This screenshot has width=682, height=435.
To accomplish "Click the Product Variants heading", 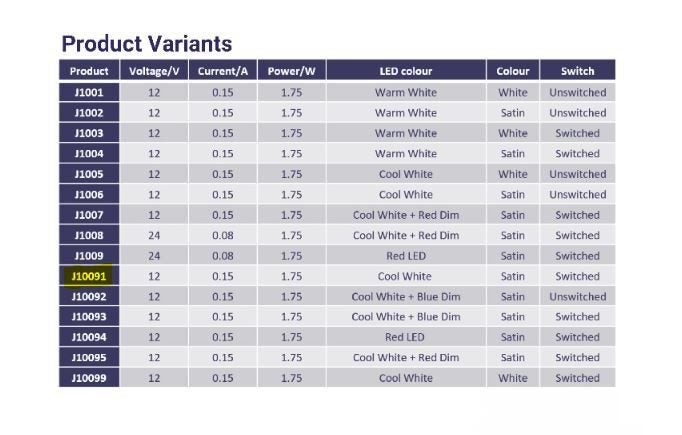I will click(x=147, y=44).
